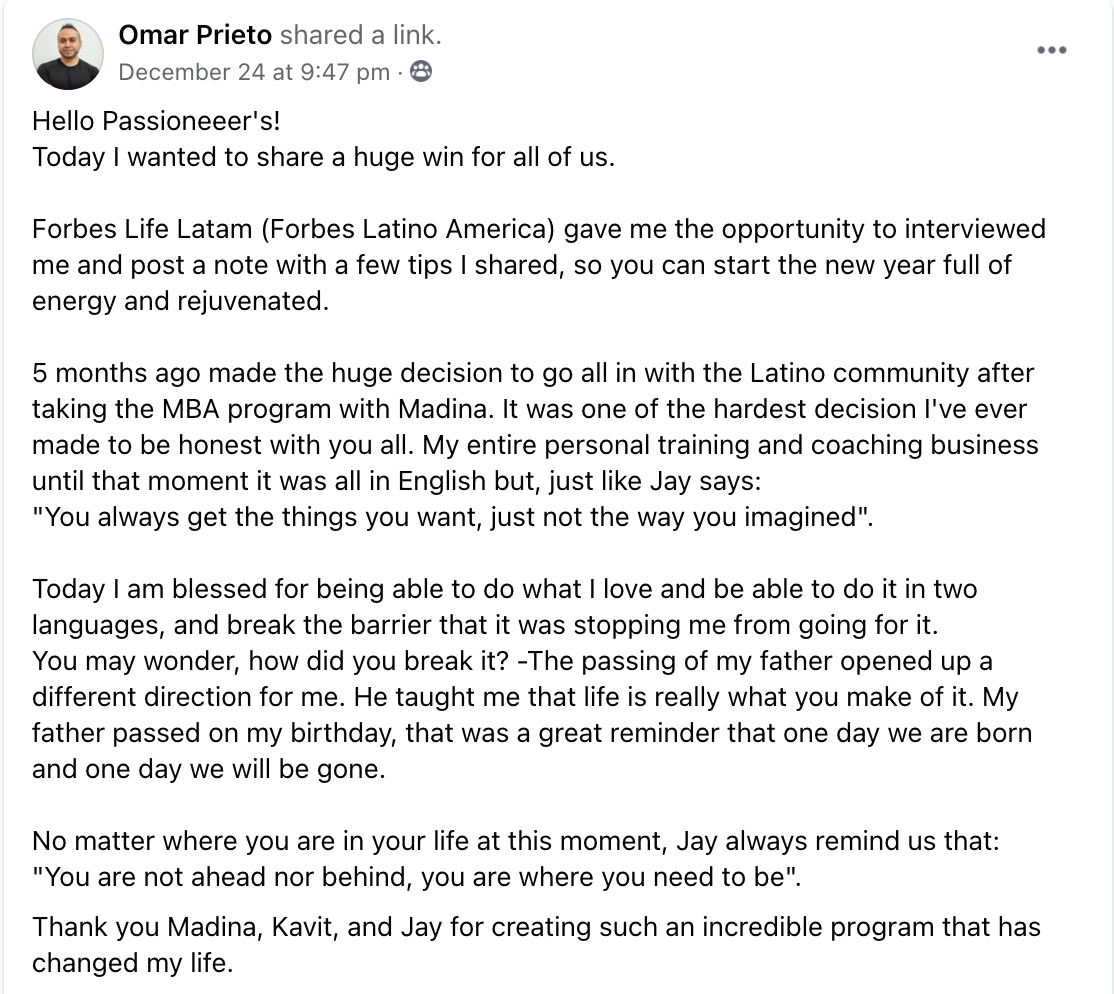Click the phrase "energy and rejuvenated"
The image size is (1114, 994).
tap(180, 301)
